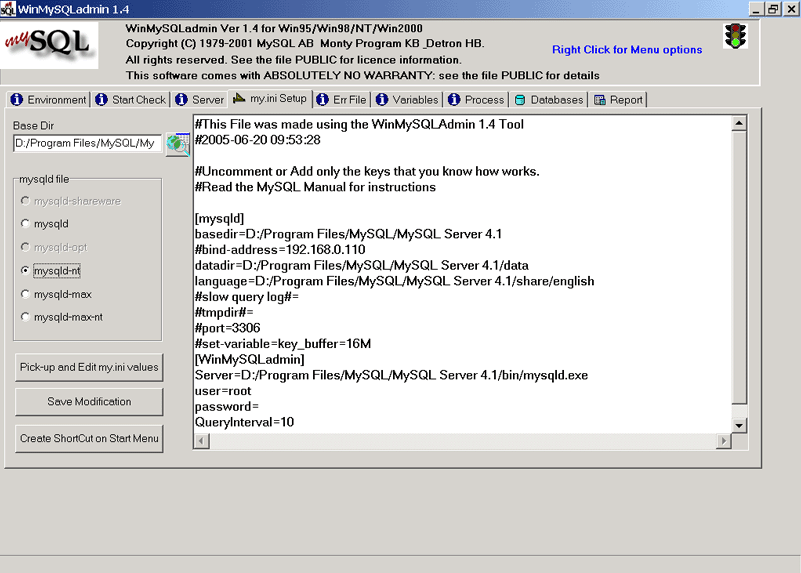Click the '#slow query log#=' line
This screenshot has height=573, width=801.
pyautogui.click(x=247, y=297)
